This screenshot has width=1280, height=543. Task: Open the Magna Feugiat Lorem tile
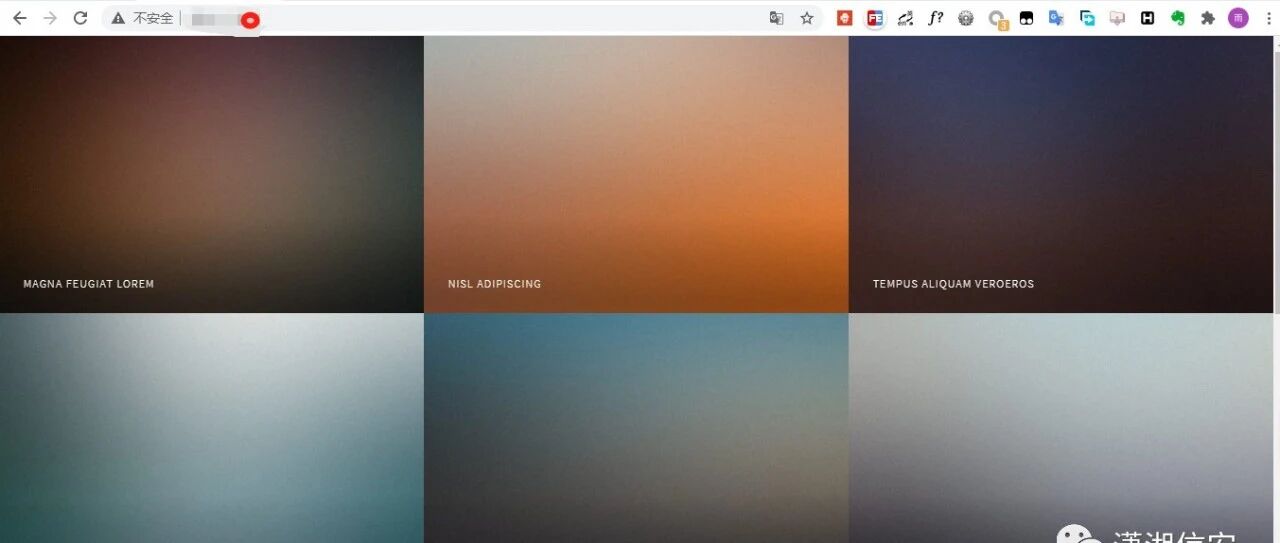212,174
